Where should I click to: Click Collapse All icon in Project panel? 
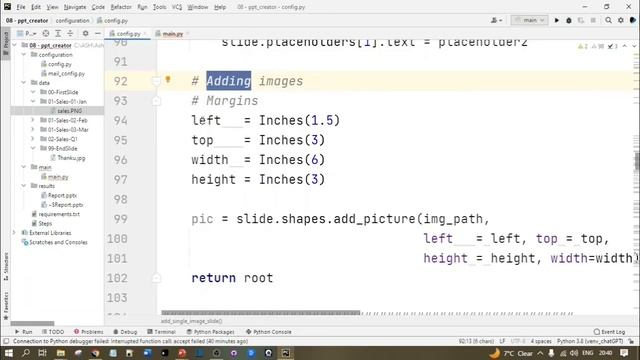[70, 33]
